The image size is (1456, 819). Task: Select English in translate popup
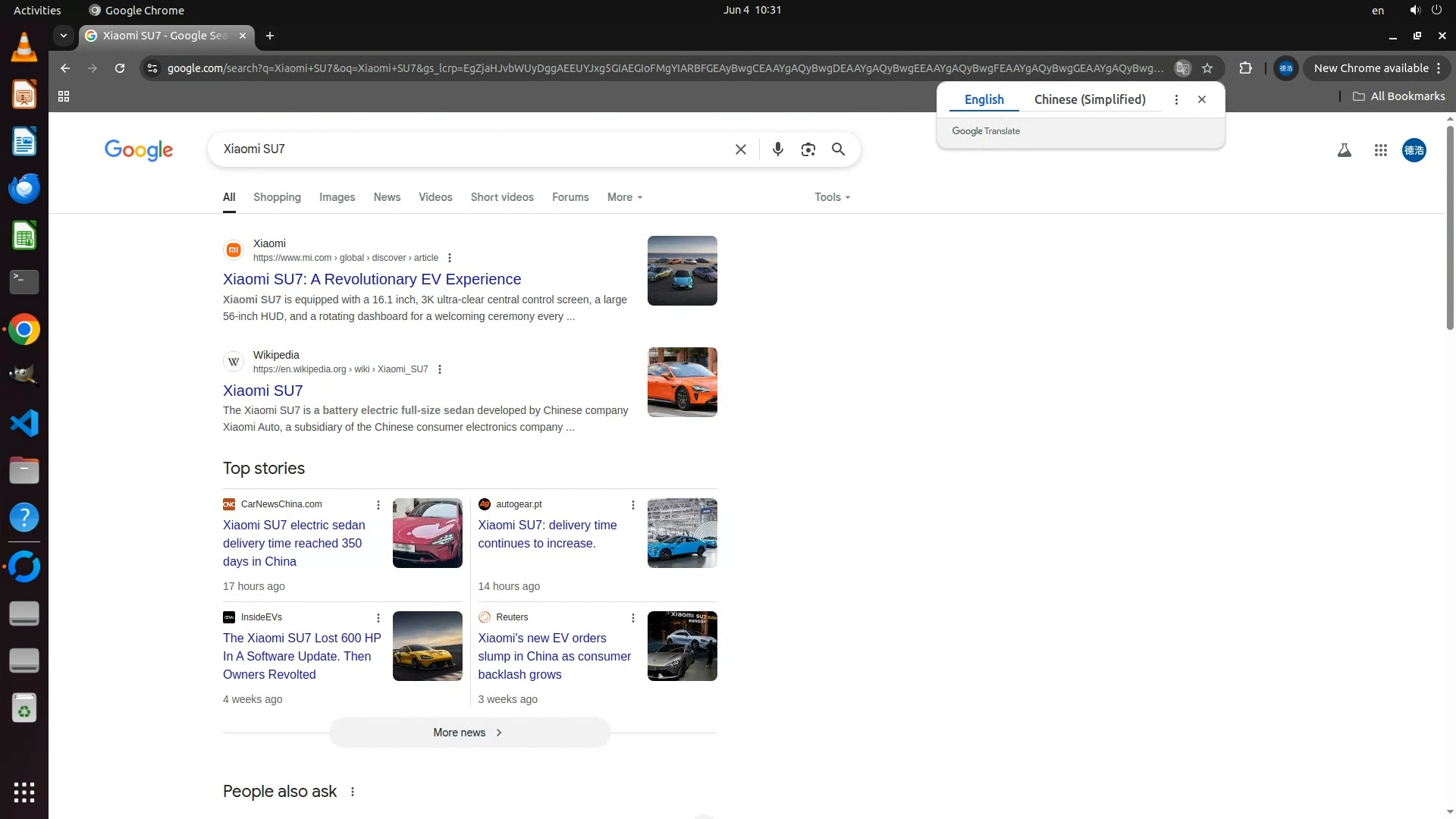tap(984, 99)
